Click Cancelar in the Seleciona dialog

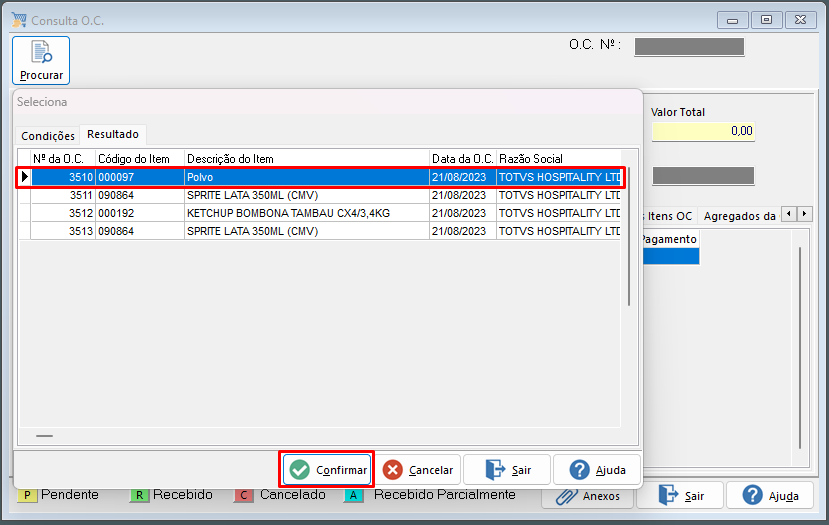point(418,469)
